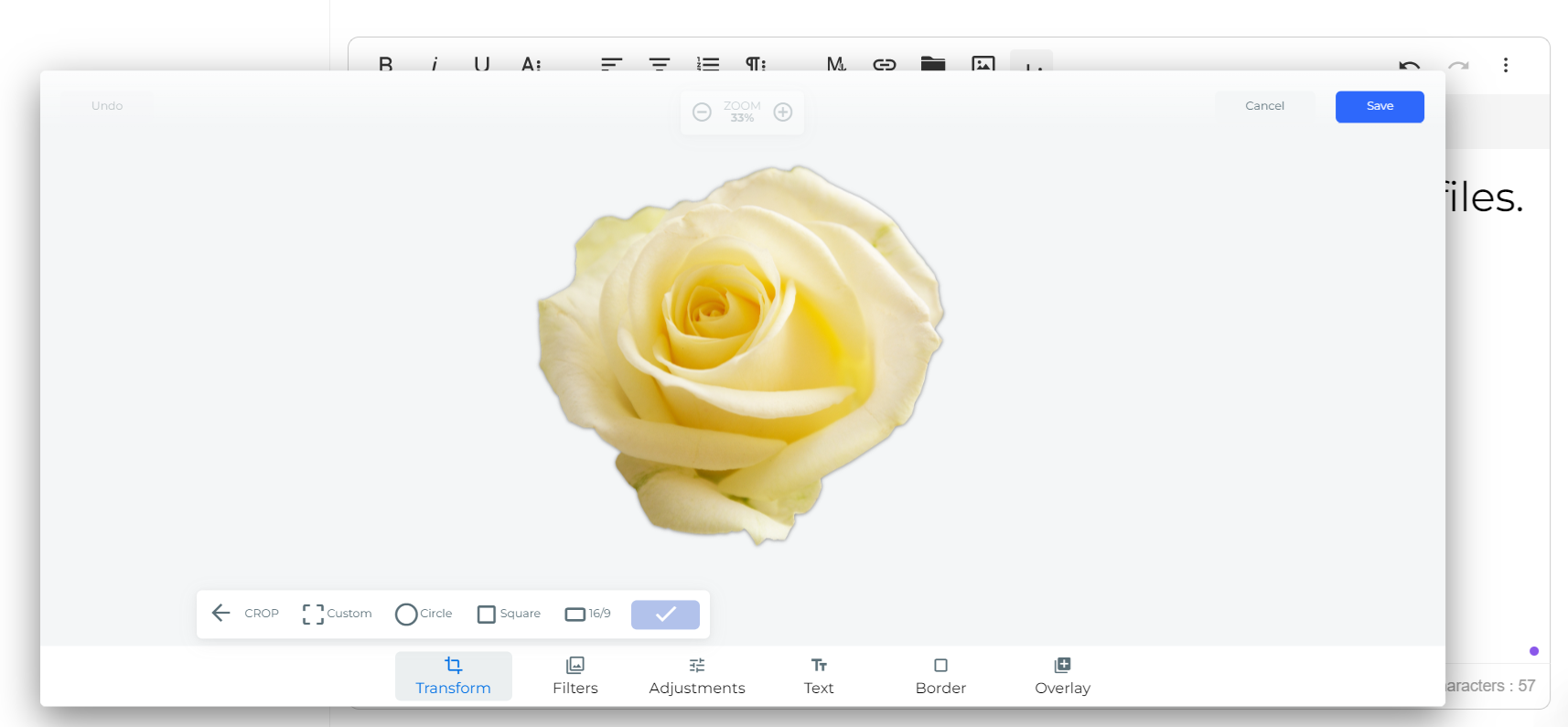Open the Text tool tab
This screenshot has width=1568, height=727.
click(819, 676)
